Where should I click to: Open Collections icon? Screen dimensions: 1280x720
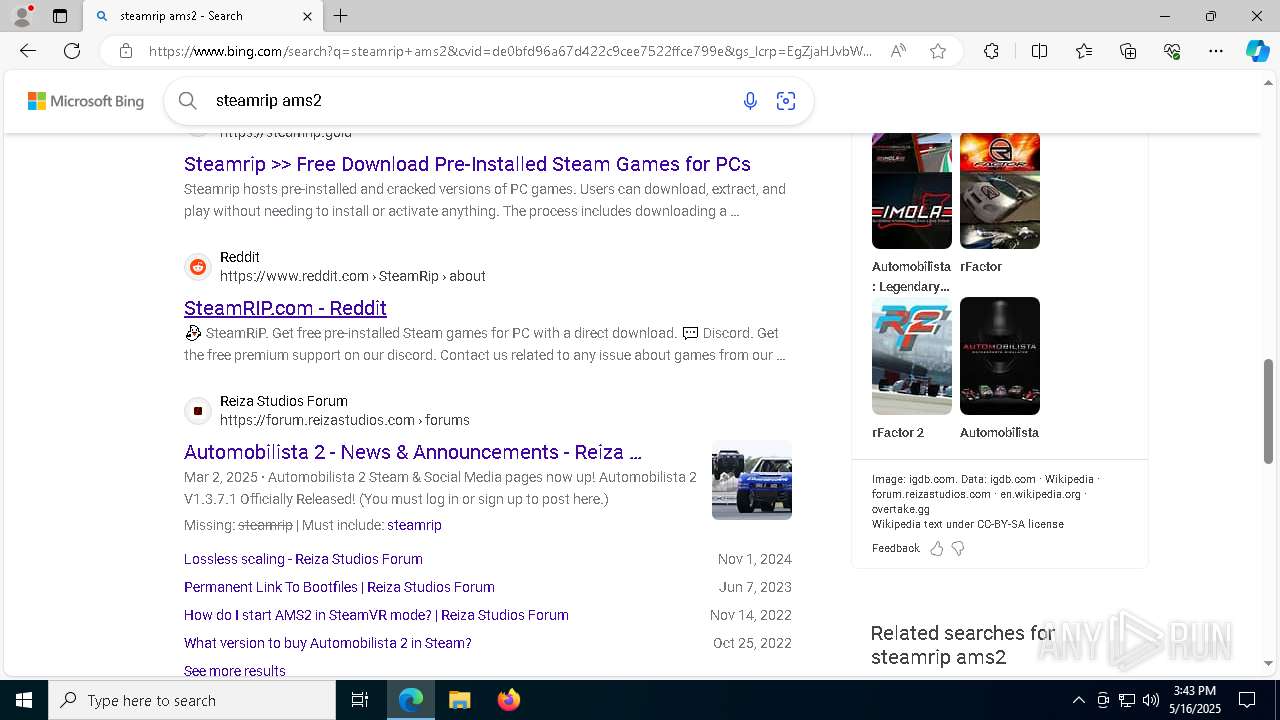1128,51
